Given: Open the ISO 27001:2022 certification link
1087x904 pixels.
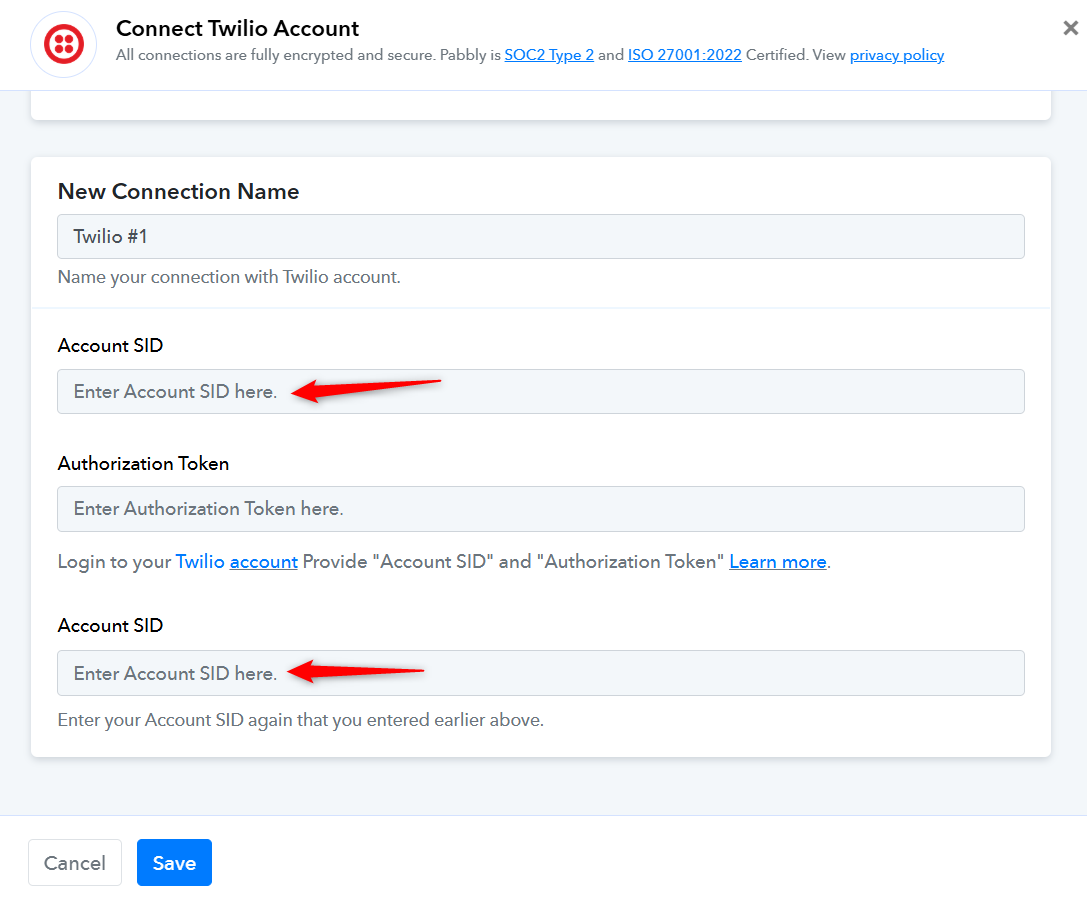Looking at the screenshot, I should click(684, 55).
